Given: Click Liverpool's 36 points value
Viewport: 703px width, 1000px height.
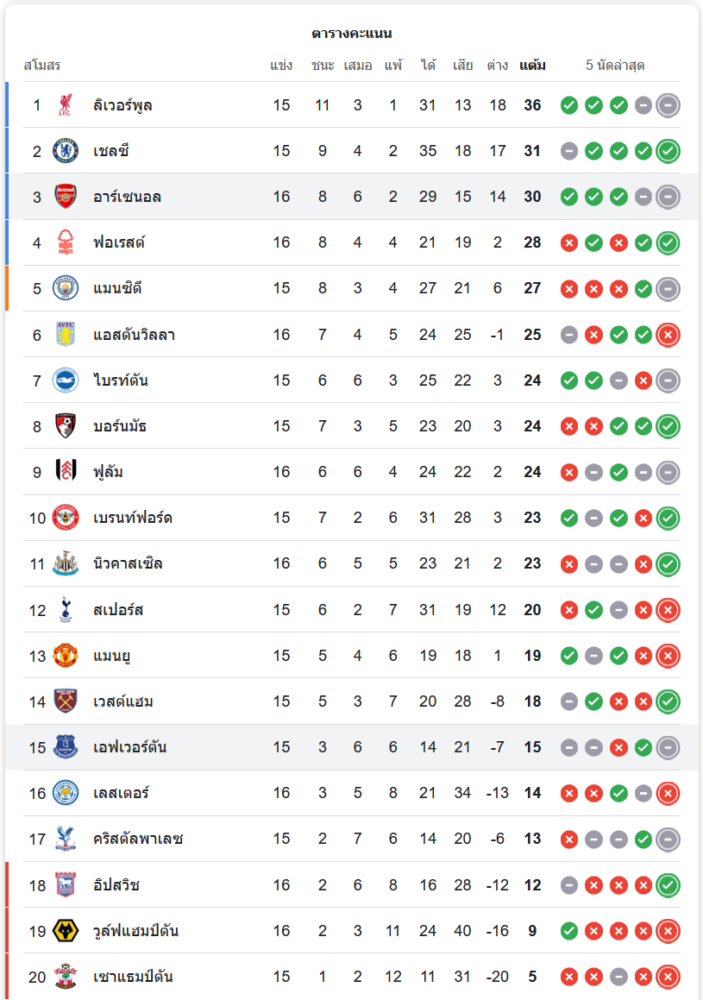Looking at the screenshot, I should (532, 105).
